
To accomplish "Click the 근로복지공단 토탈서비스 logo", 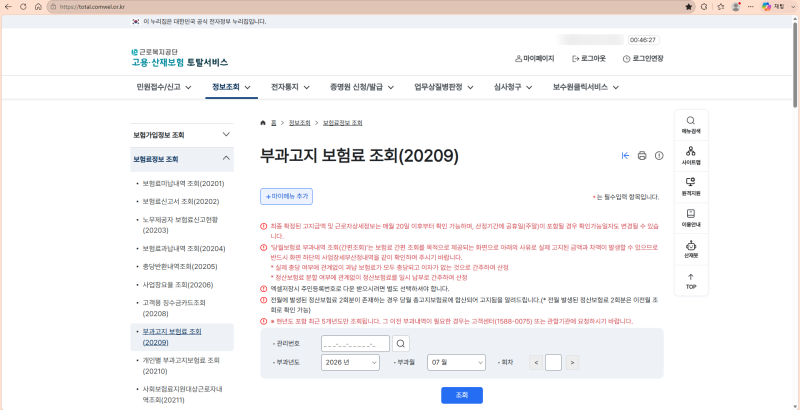I will click(180, 58).
